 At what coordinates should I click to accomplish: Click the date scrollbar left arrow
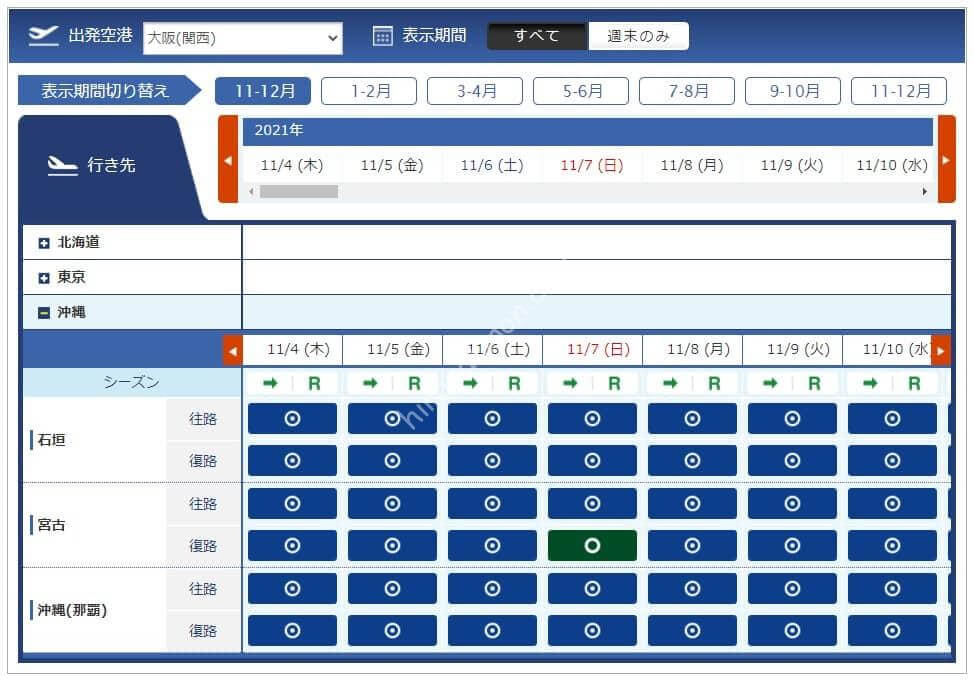[x=251, y=192]
